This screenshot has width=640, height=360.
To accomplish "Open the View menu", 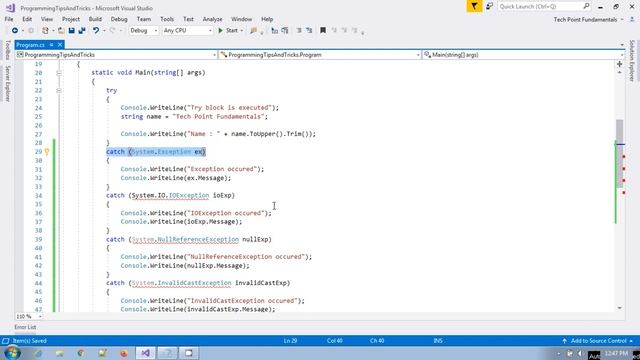I will [x=47, y=19].
